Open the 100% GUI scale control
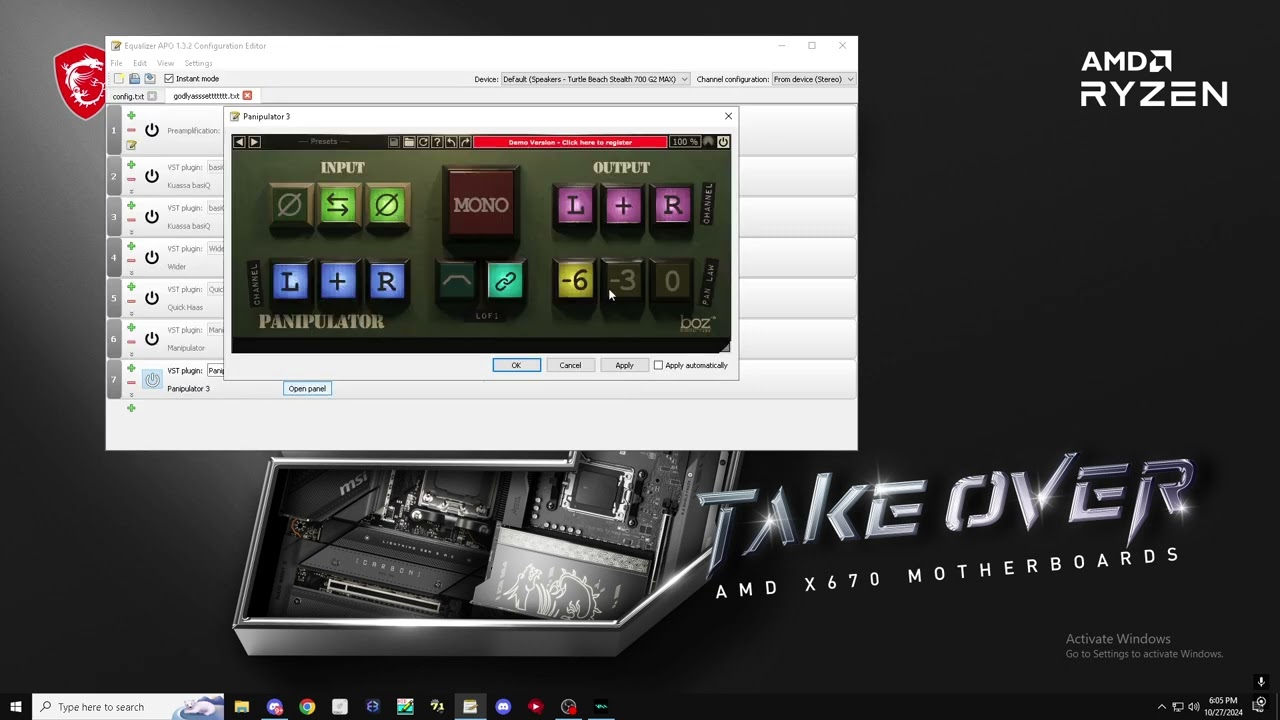Screen dimensions: 1280x720 (x=684, y=142)
